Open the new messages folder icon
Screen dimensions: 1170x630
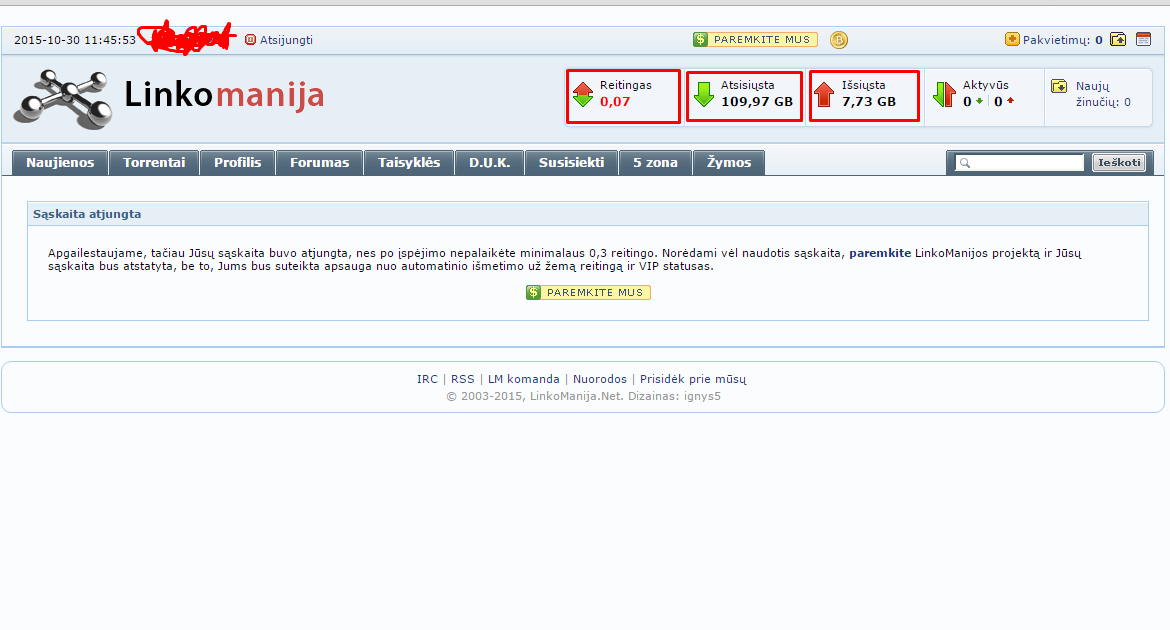tap(1059, 86)
